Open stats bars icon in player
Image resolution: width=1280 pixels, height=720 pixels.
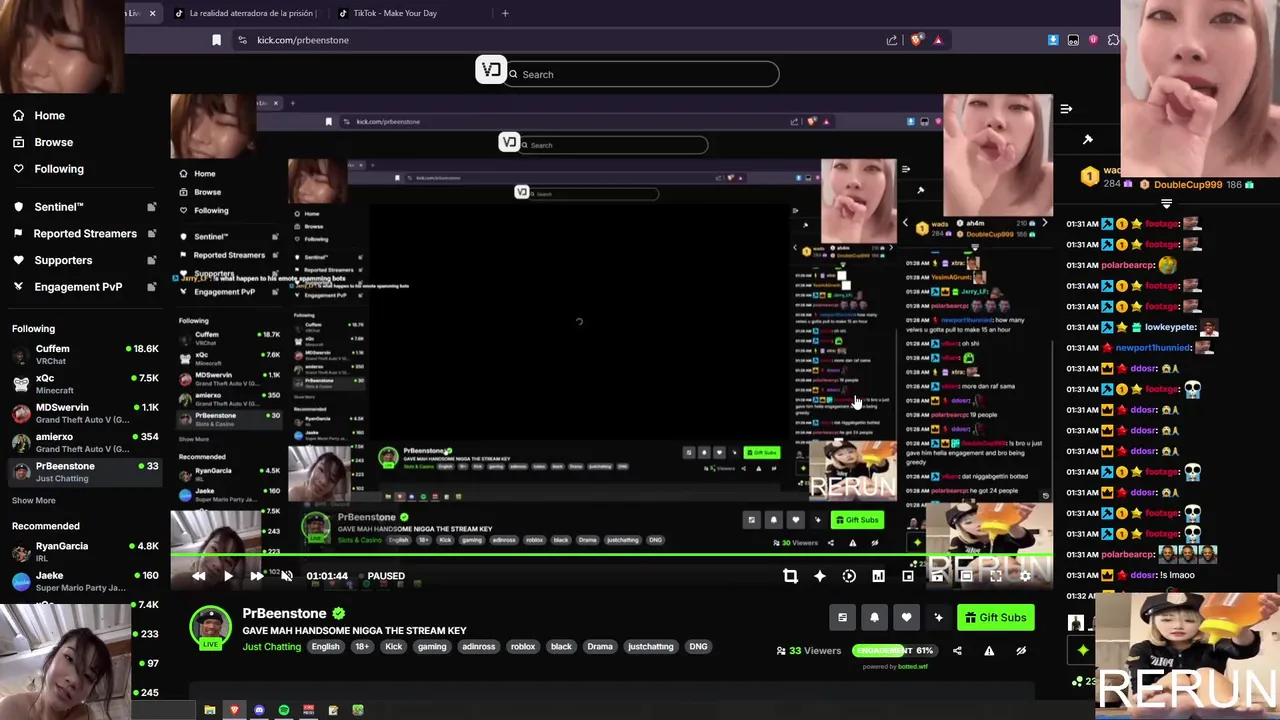click(878, 576)
